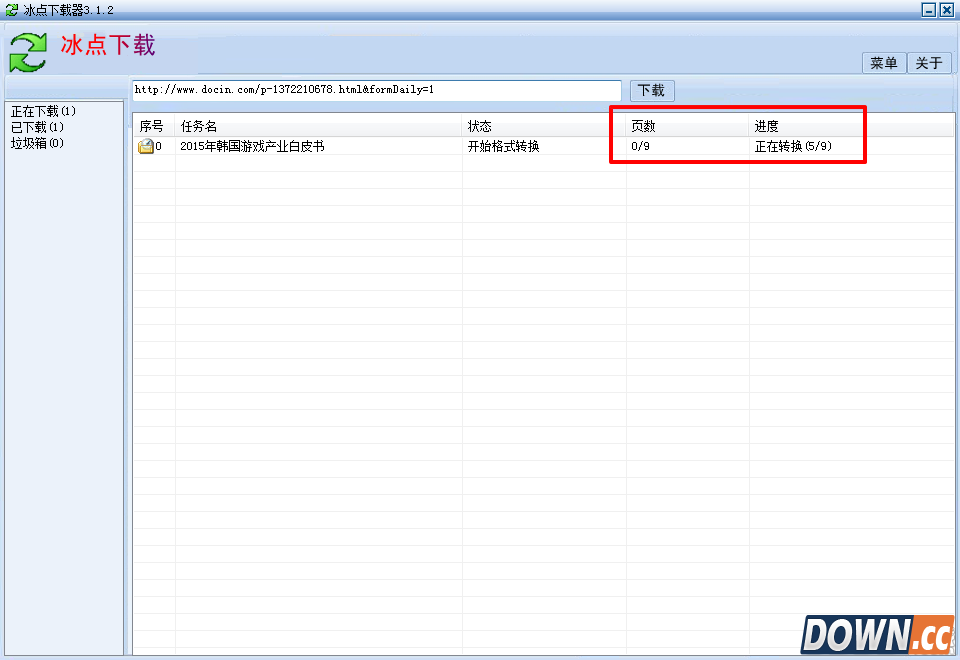Click the 进度 column header
The image size is (960, 660).
[767, 126]
